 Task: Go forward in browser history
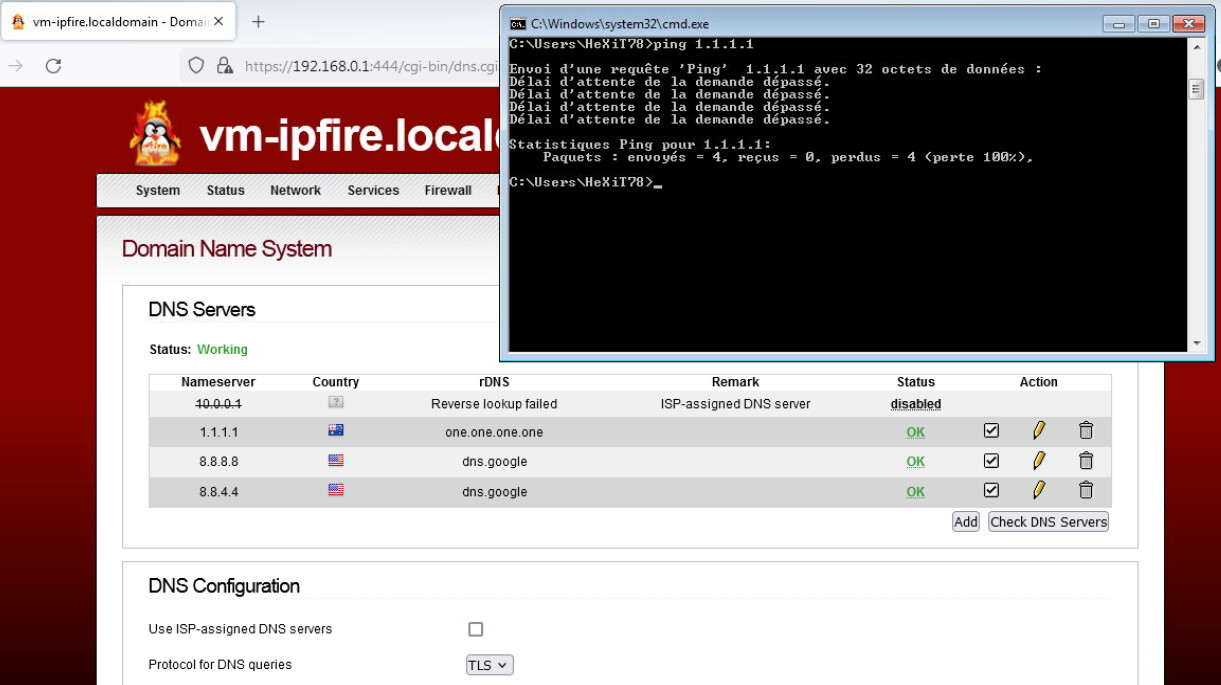point(15,66)
